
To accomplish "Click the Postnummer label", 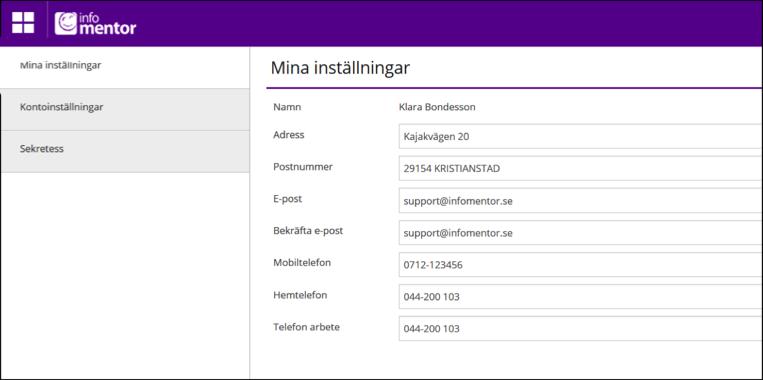I will 303,166.
